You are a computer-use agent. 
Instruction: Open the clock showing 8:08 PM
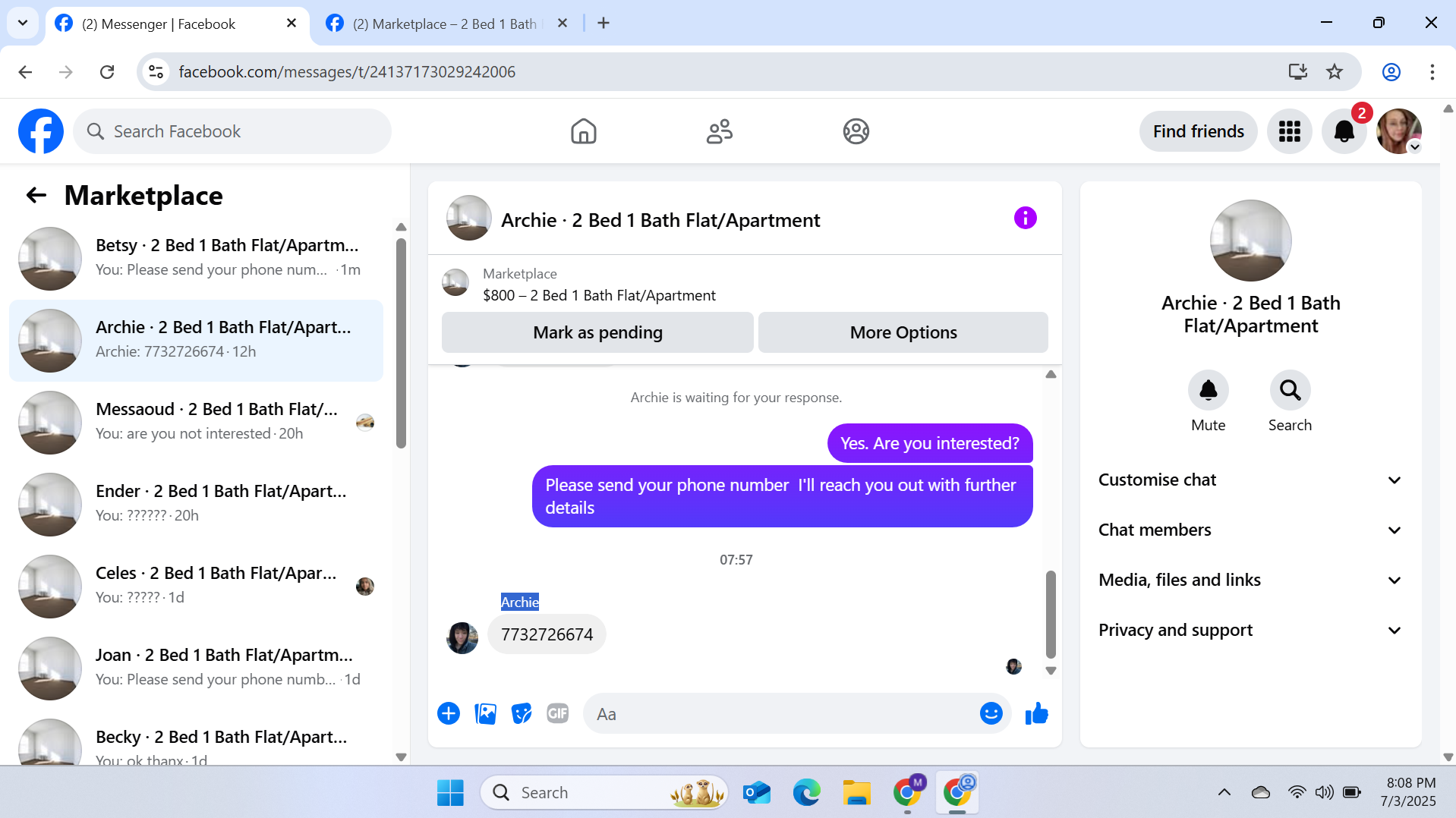(1410, 791)
